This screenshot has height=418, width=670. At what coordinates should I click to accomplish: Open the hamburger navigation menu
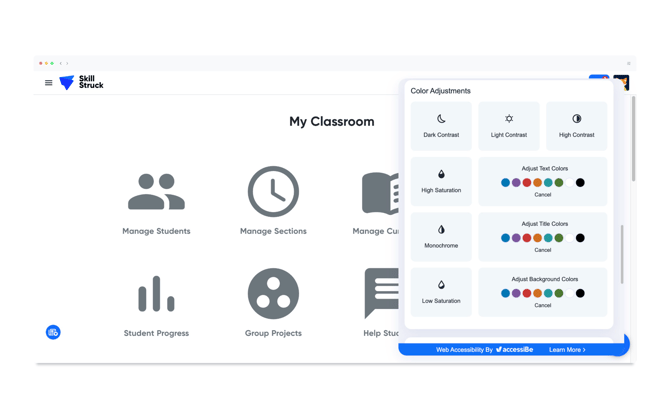click(x=49, y=82)
